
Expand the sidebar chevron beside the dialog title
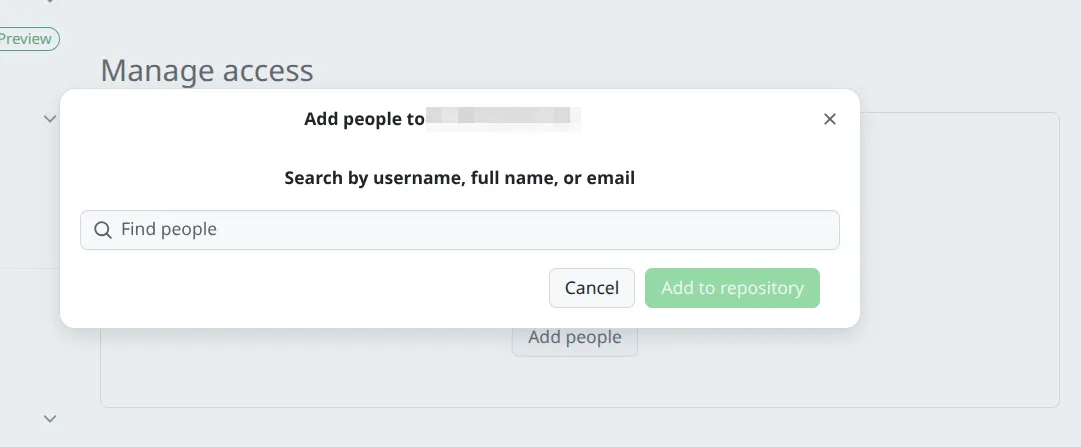50,119
